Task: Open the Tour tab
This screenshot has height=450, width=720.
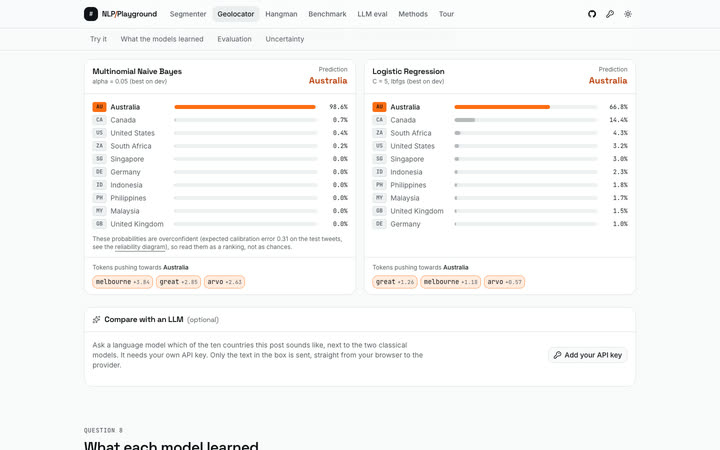Action: coord(446,14)
